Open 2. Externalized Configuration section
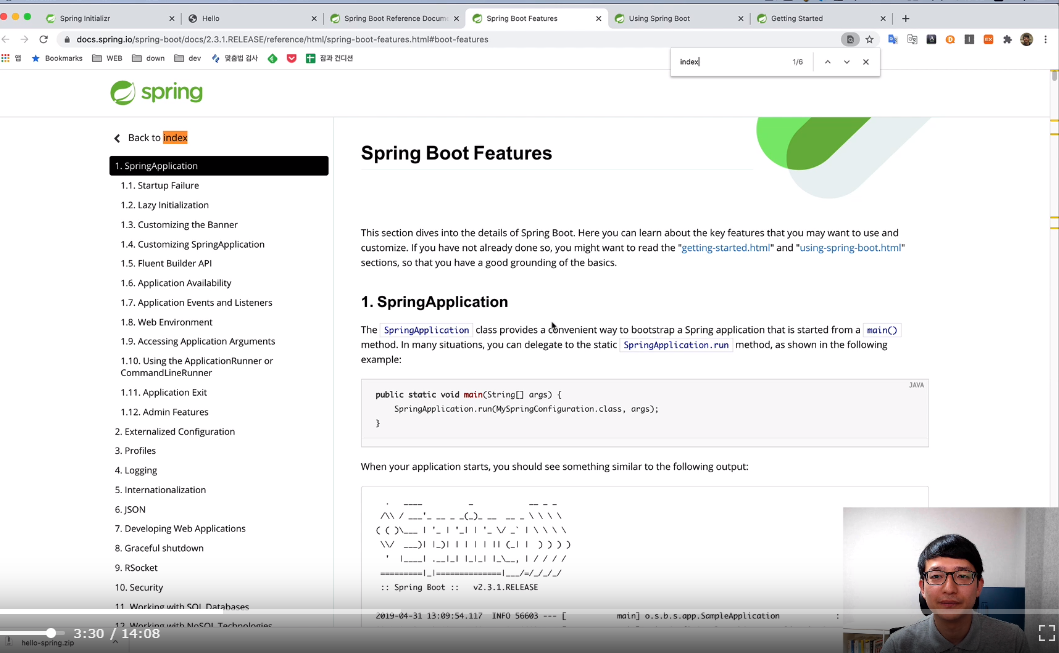Viewport: 1059px width, 653px height. (x=175, y=432)
